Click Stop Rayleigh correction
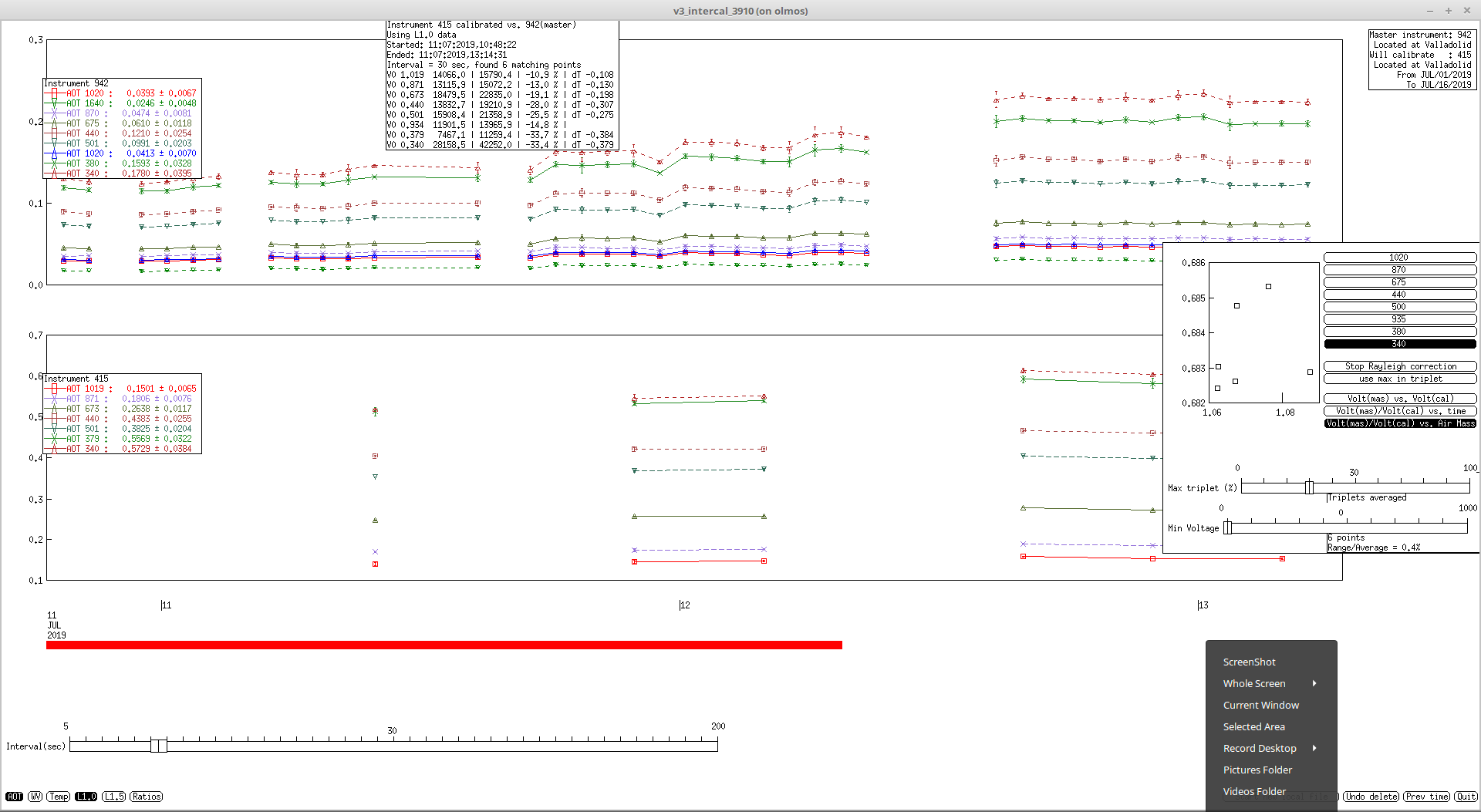This screenshot has height=812, width=1481. 1400,366
